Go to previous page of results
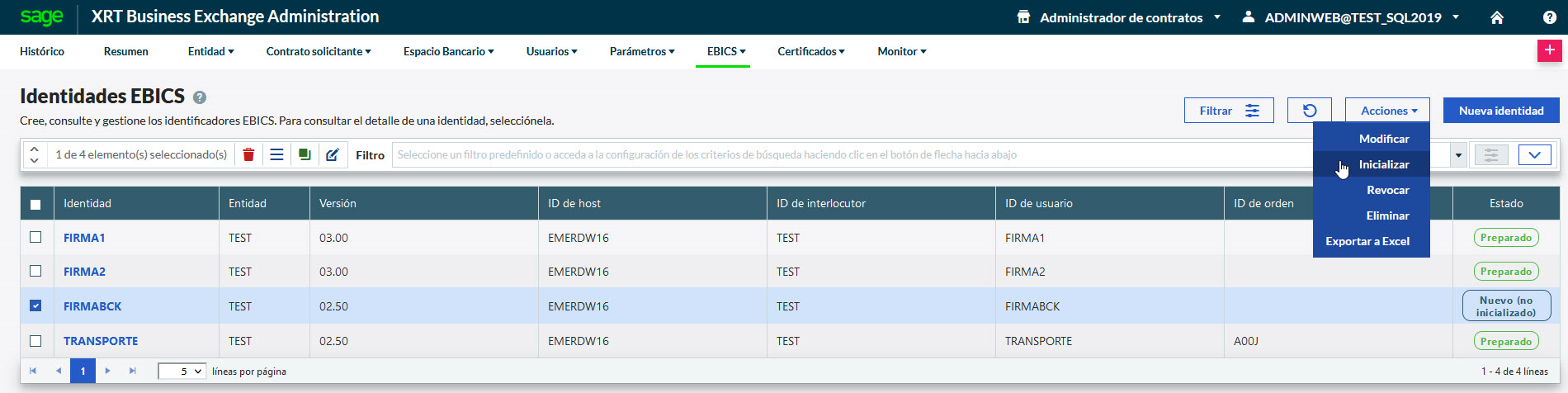1568x393 pixels. 59,372
